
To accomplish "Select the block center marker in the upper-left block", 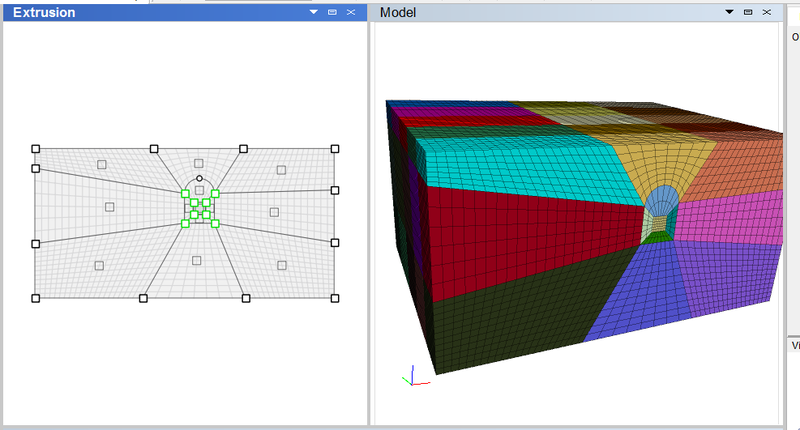I will point(101,164).
